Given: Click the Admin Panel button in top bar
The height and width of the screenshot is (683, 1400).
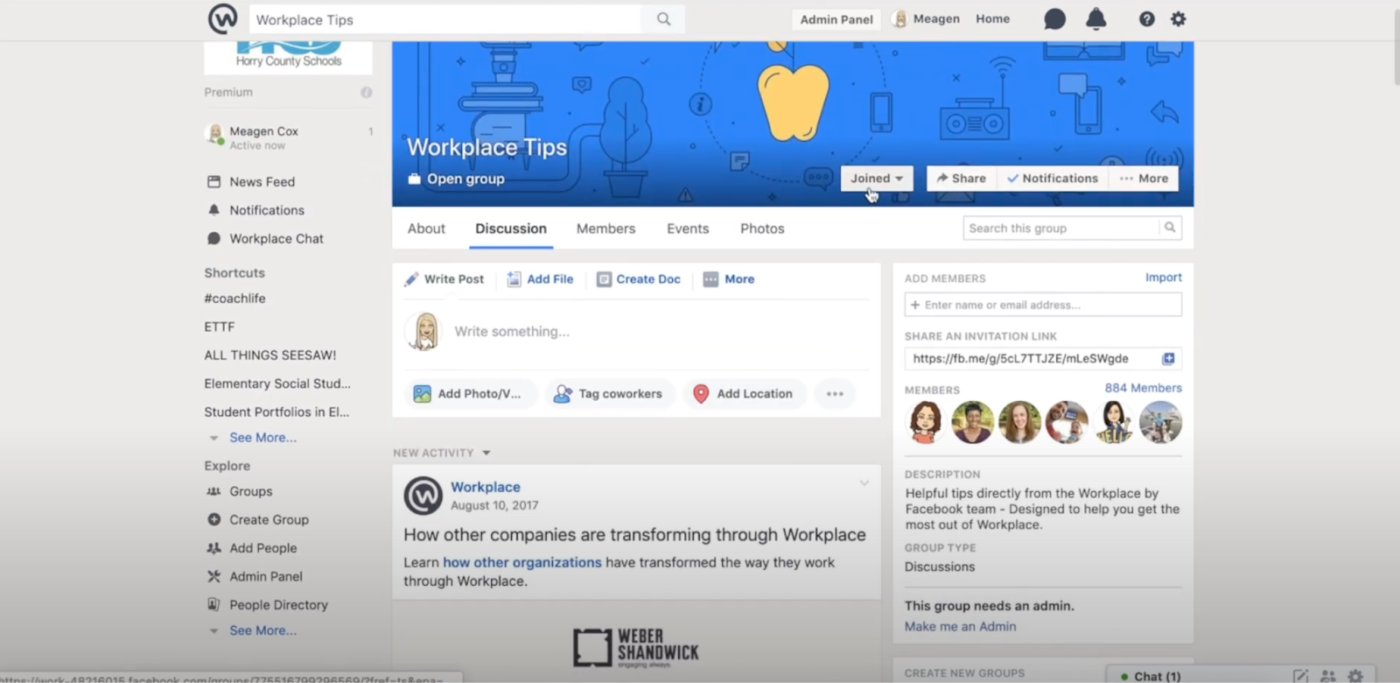Looking at the screenshot, I should tap(836, 19).
